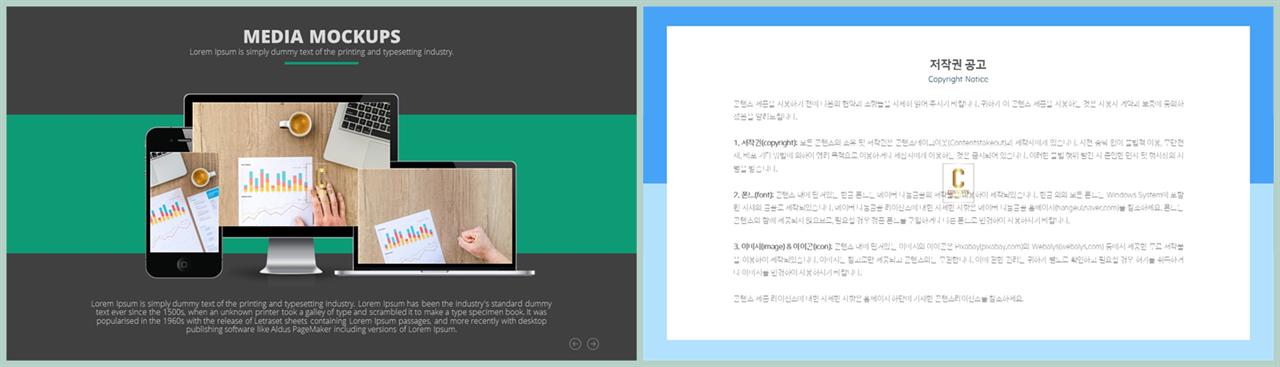This screenshot has width=1280, height=367.
Task: Click the 저작권 공고 heading
Action: pyautogui.click(x=958, y=65)
